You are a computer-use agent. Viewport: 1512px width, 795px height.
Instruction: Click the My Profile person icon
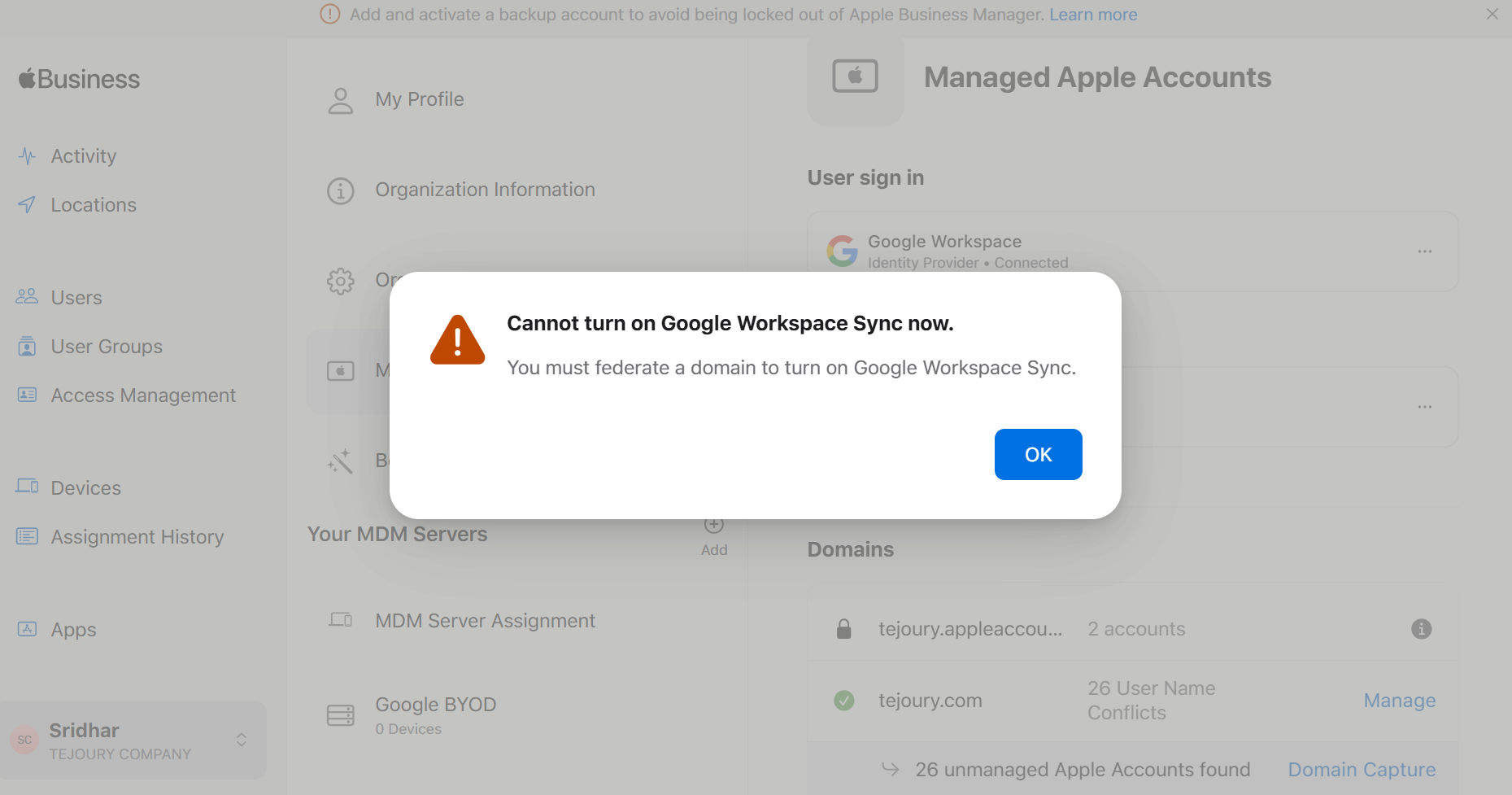point(341,101)
